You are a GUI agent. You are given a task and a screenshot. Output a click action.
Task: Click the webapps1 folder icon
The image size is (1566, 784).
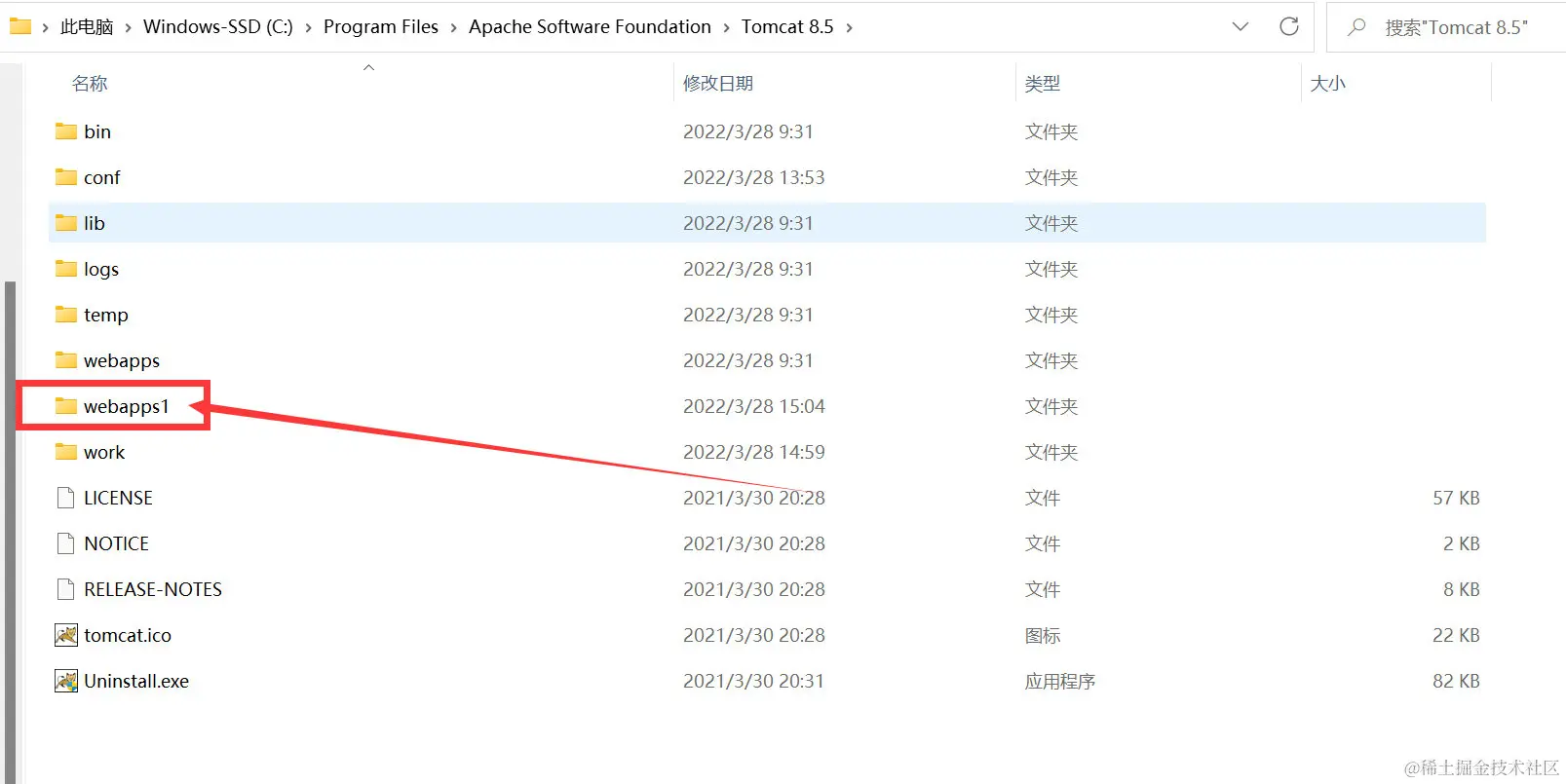(x=66, y=406)
